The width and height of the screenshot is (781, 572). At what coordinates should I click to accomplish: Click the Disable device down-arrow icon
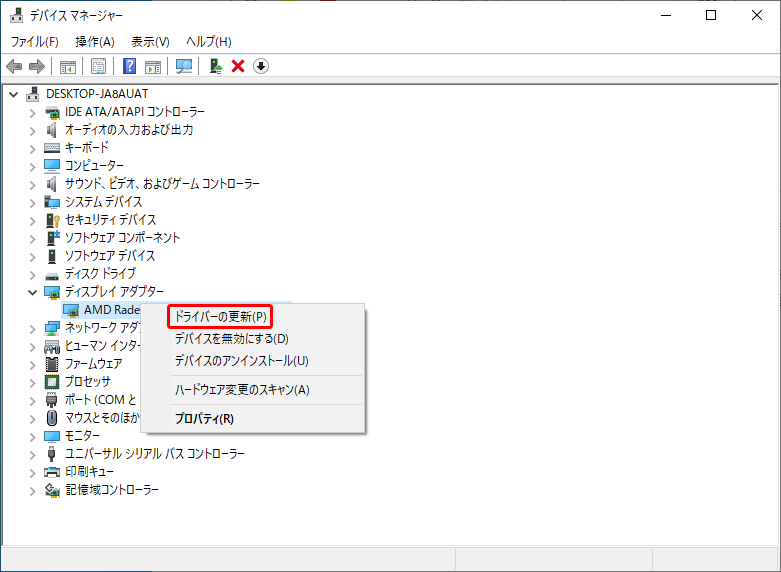click(261, 66)
